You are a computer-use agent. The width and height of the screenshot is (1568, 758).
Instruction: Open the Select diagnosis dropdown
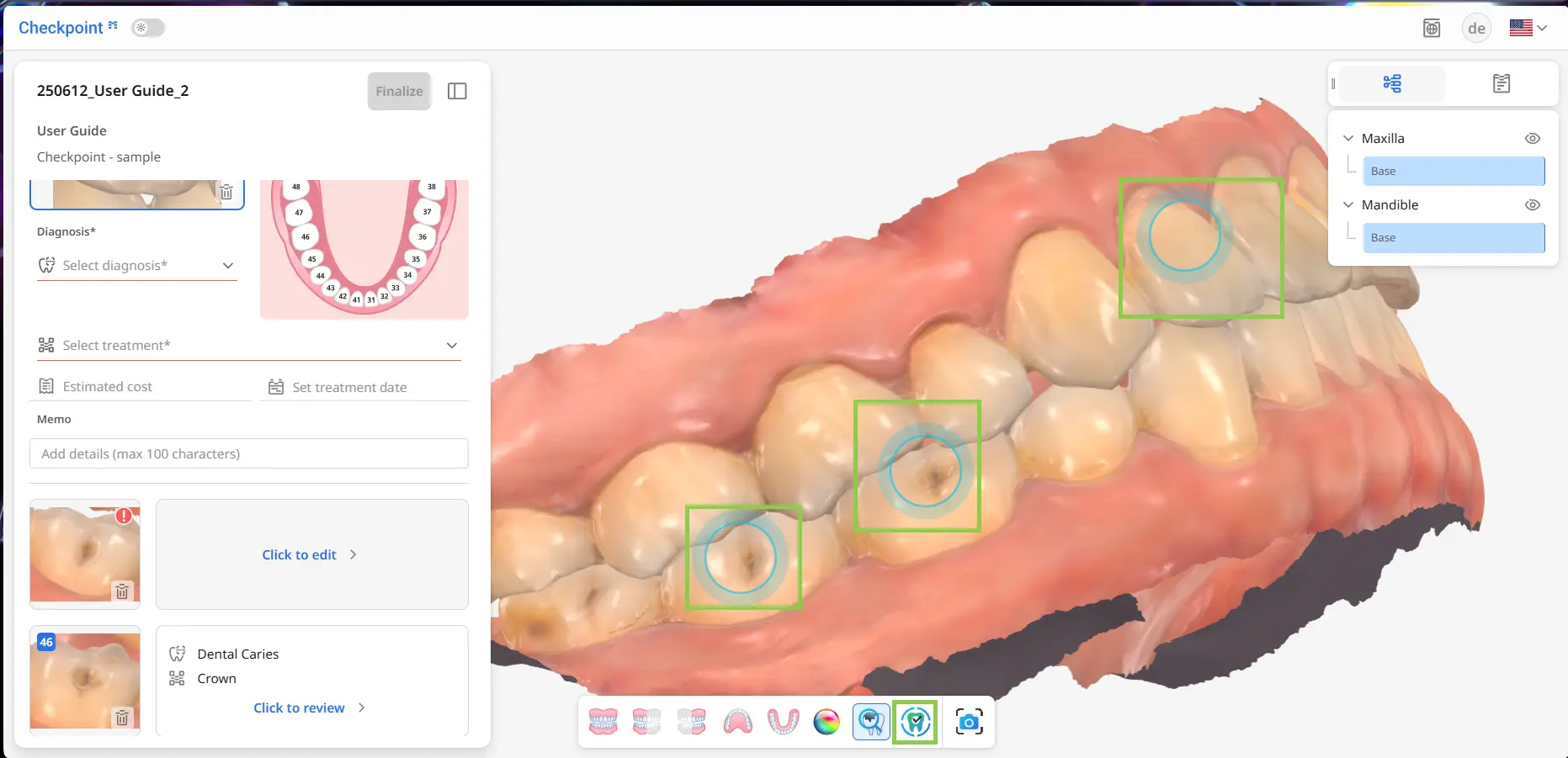tap(137, 265)
